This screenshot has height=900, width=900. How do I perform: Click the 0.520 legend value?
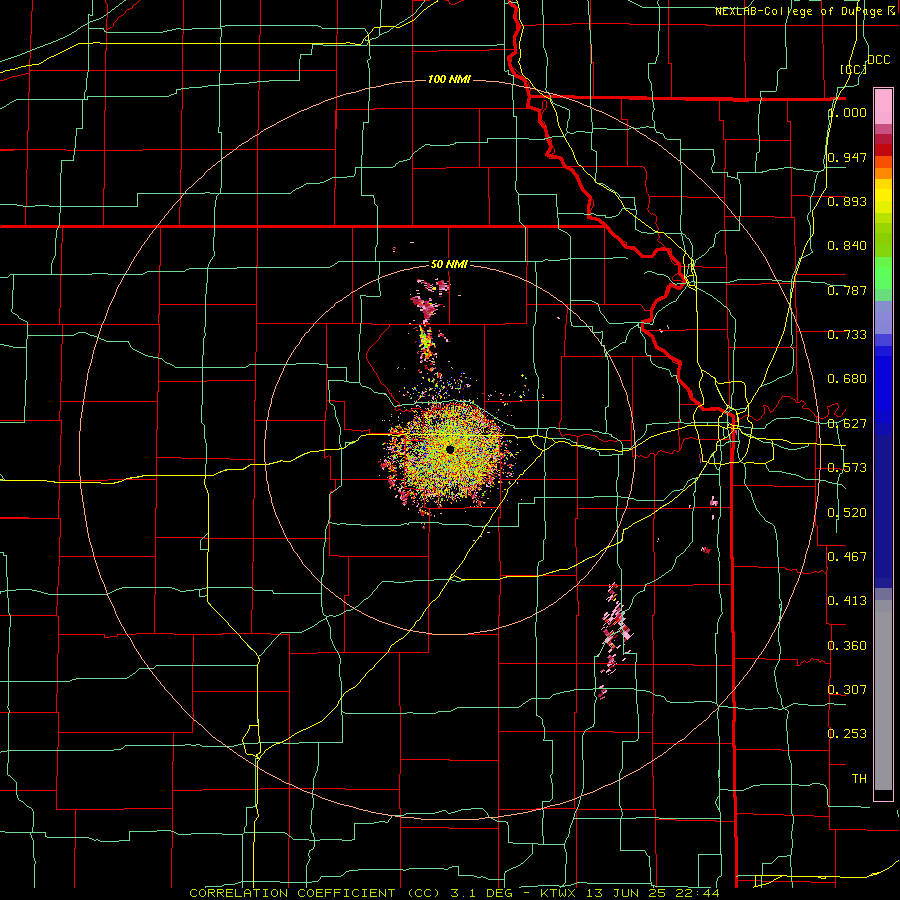(x=847, y=513)
